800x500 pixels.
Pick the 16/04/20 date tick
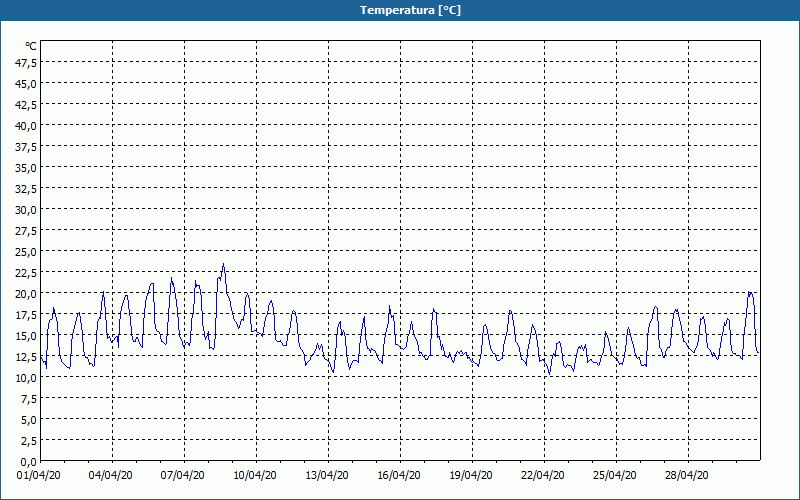[399, 476]
